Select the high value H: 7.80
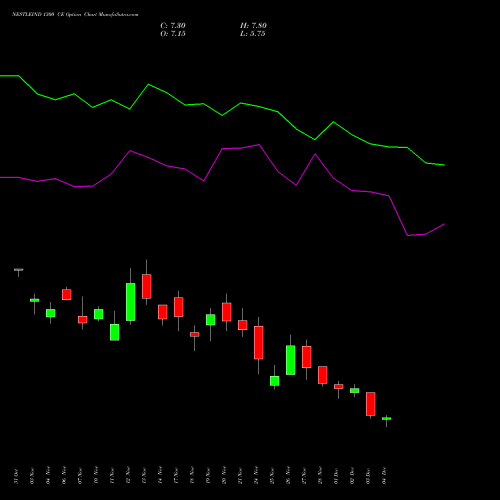Image resolution: width=500 pixels, height=500 pixels. click(253, 26)
